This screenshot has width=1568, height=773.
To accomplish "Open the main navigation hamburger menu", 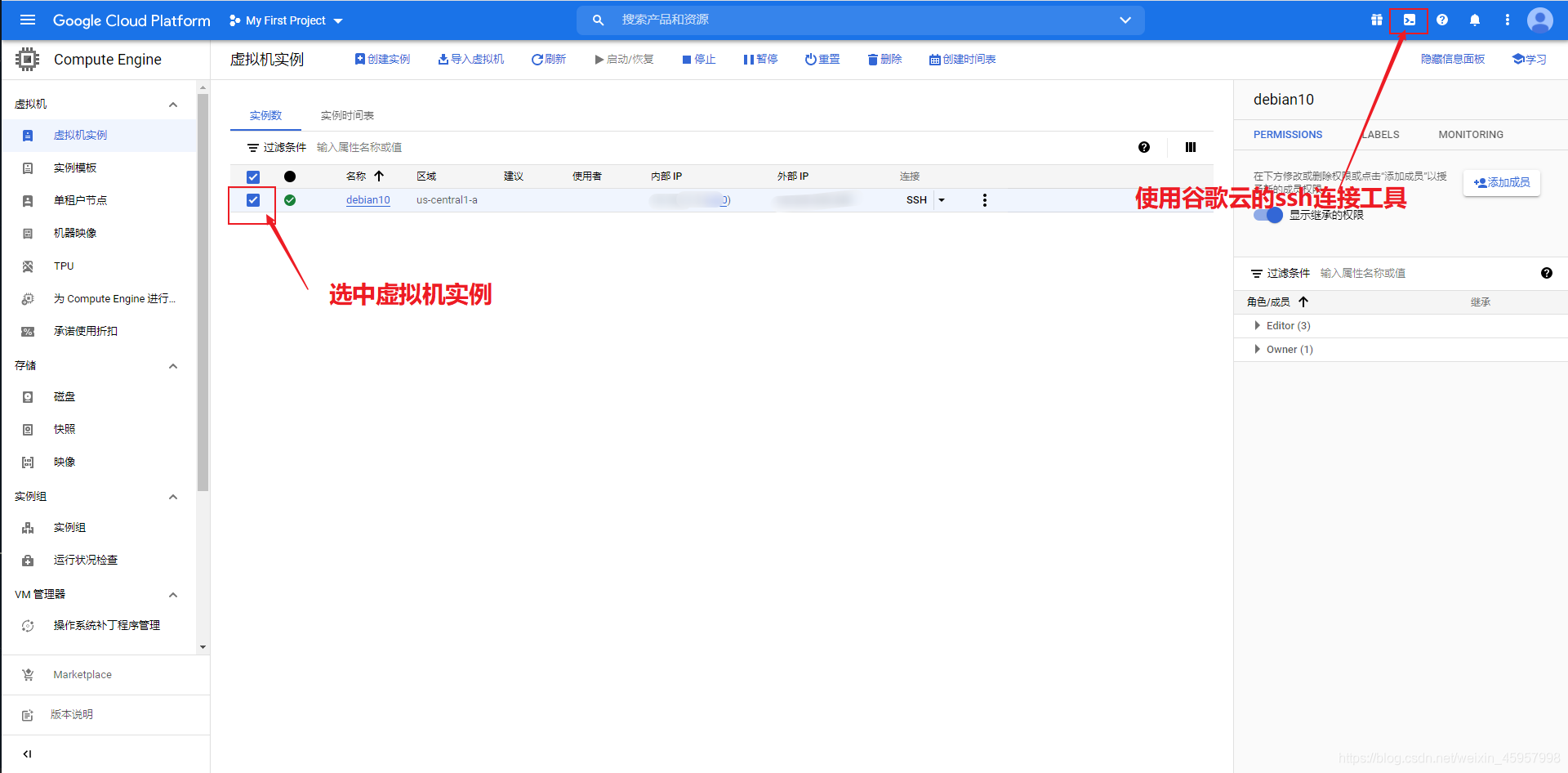I will click(28, 20).
